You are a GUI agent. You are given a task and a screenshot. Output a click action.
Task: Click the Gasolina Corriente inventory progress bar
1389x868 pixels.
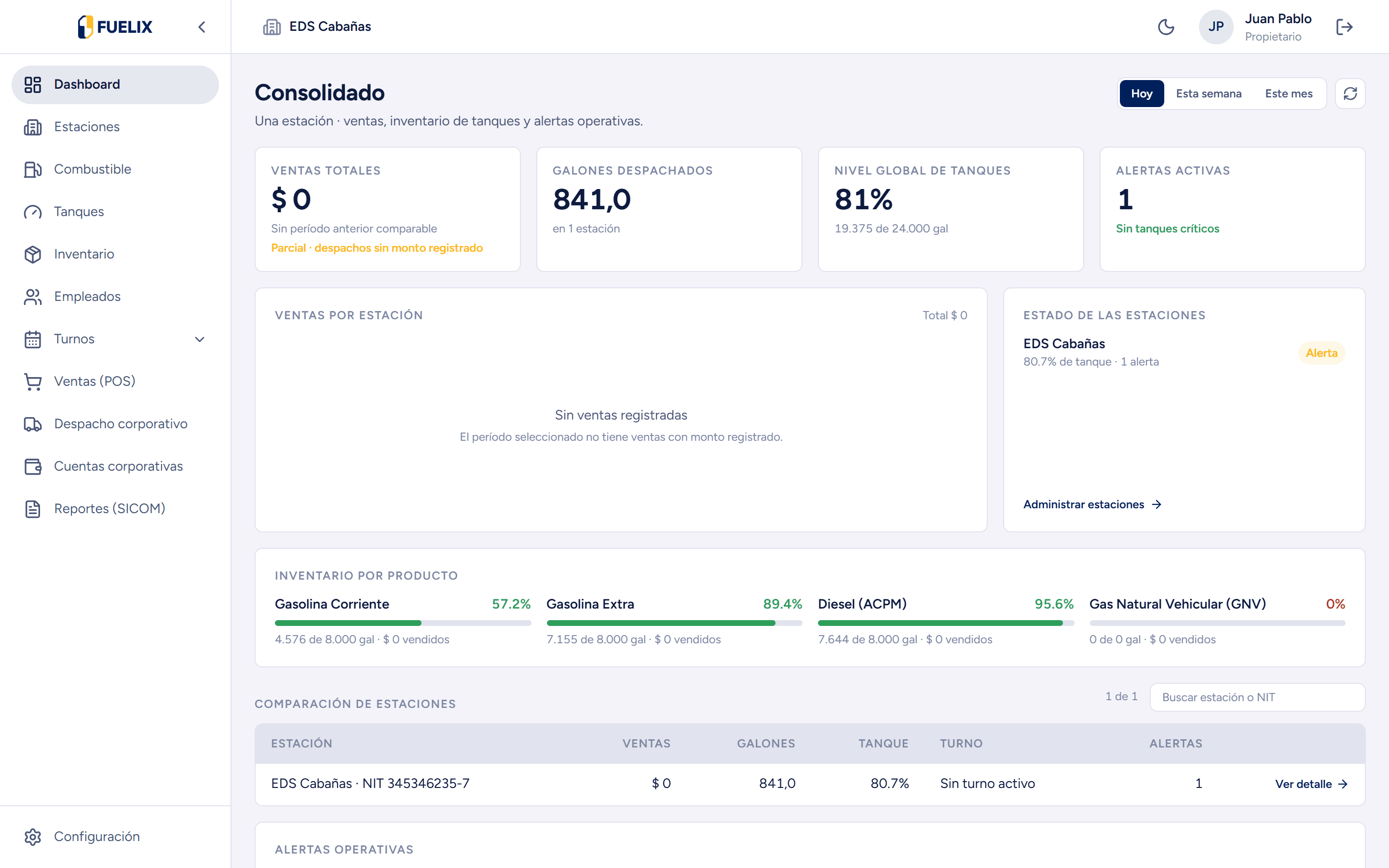click(x=402, y=623)
